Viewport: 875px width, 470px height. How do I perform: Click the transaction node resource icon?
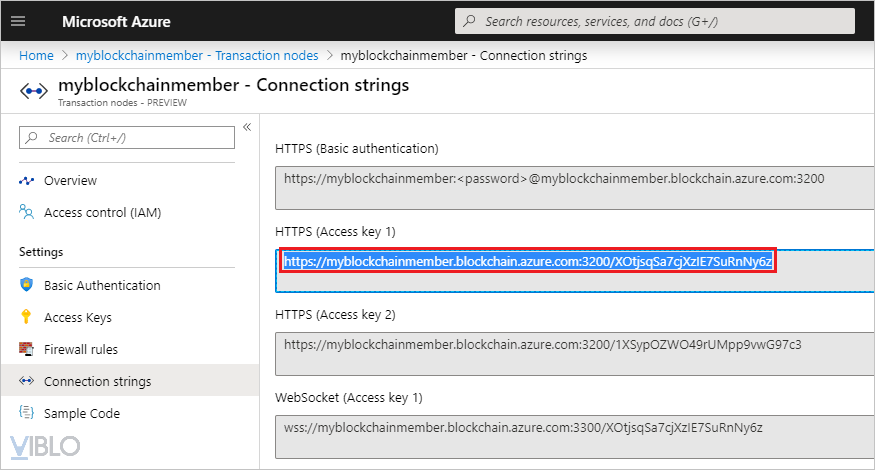pyautogui.click(x=35, y=91)
